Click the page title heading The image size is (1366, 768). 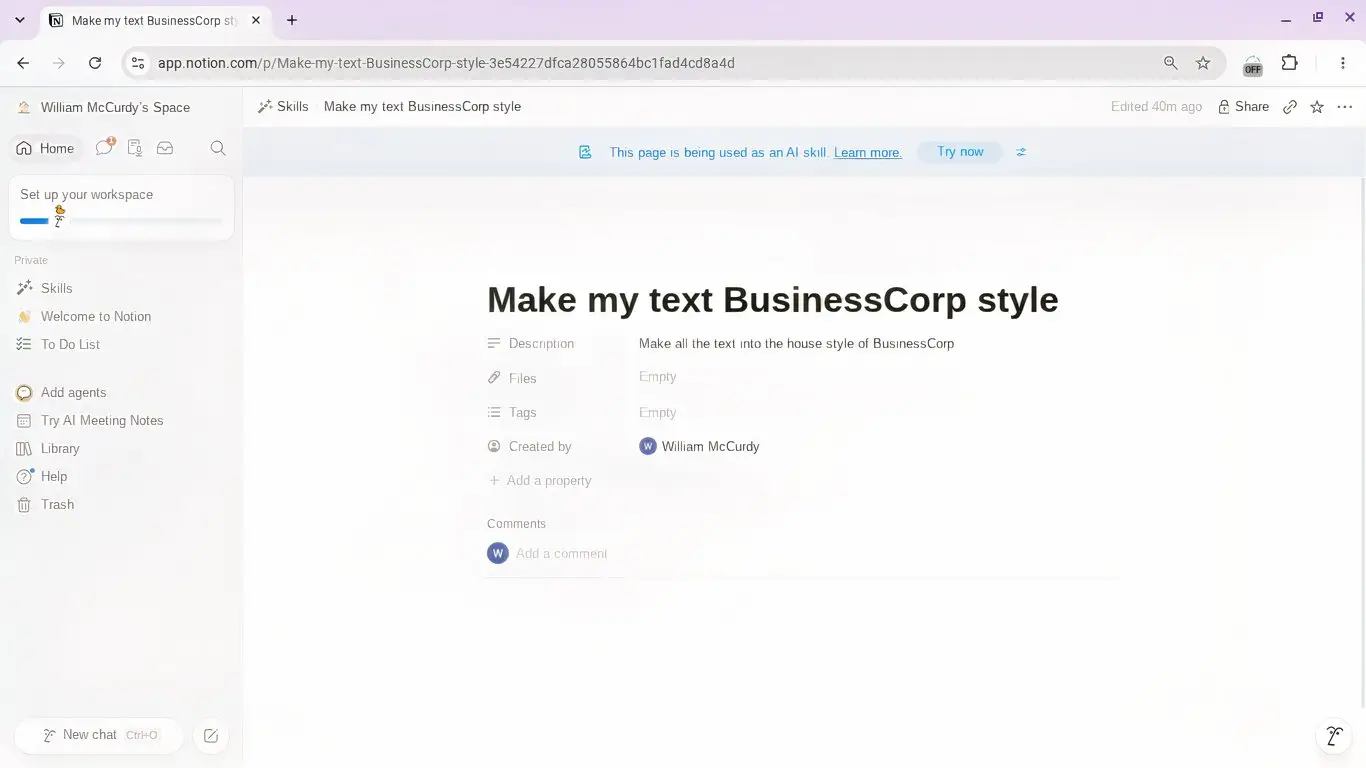pos(772,299)
